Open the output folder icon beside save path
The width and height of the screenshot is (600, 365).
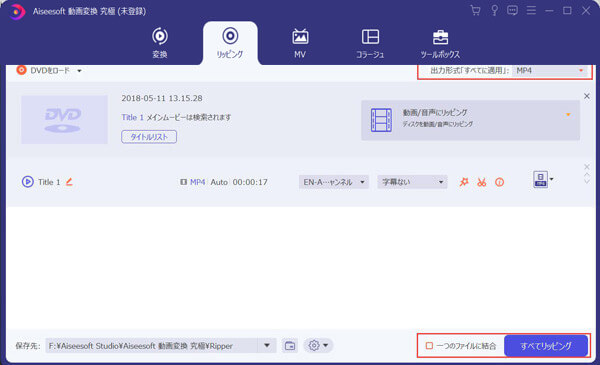tap(290, 346)
